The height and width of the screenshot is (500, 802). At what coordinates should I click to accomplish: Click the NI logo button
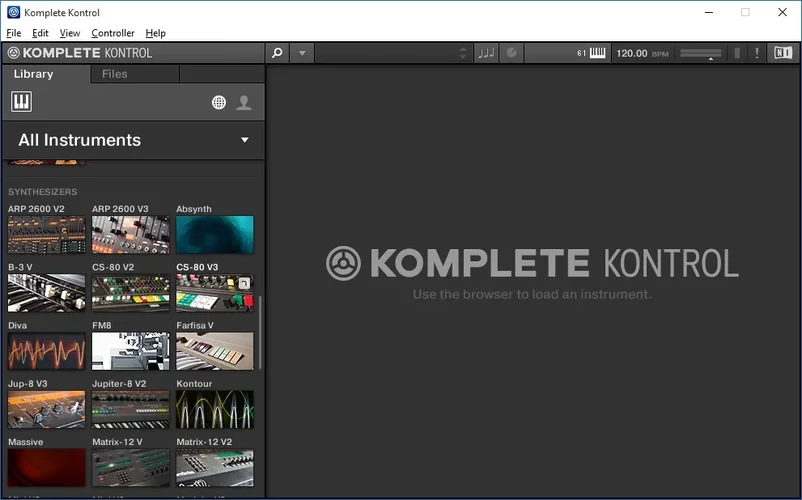click(783, 53)
